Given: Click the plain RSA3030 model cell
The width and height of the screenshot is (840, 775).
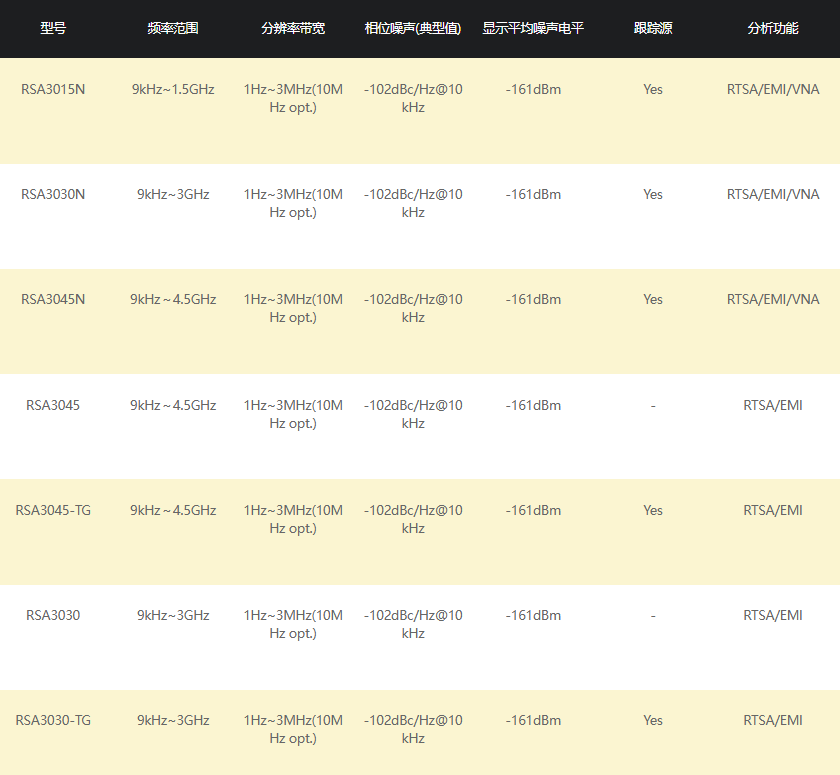Looking at the screenshot, I should [53, 615].
